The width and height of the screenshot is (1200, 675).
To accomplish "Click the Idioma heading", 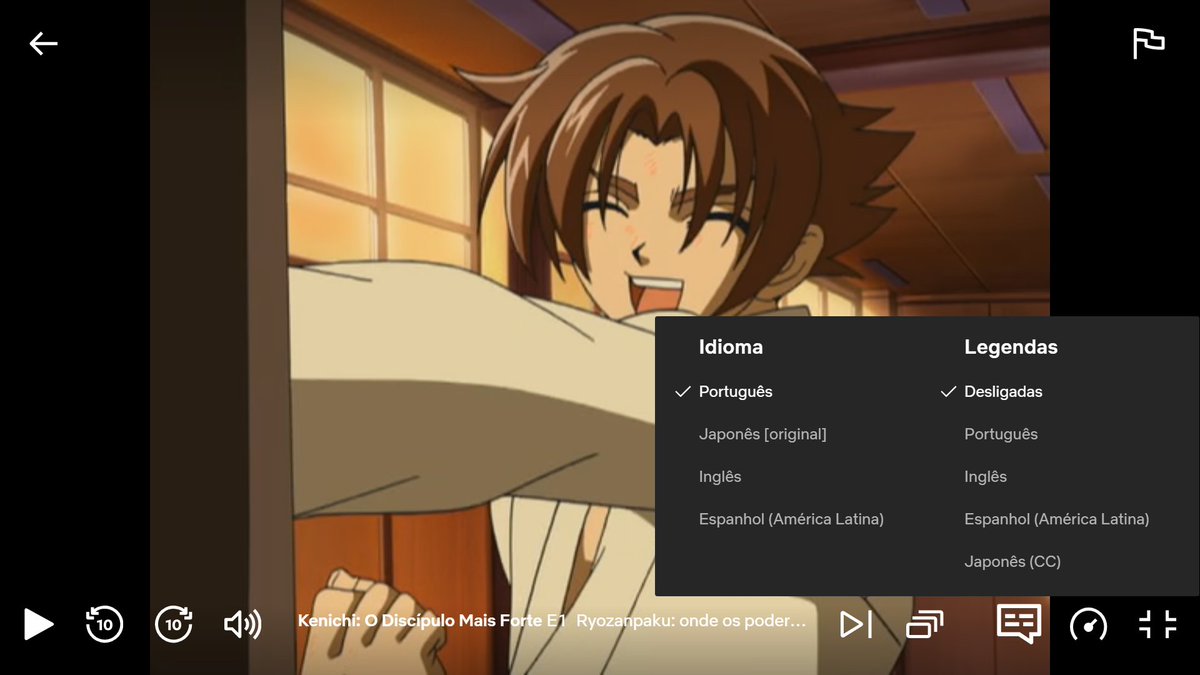I will point(731,347).
